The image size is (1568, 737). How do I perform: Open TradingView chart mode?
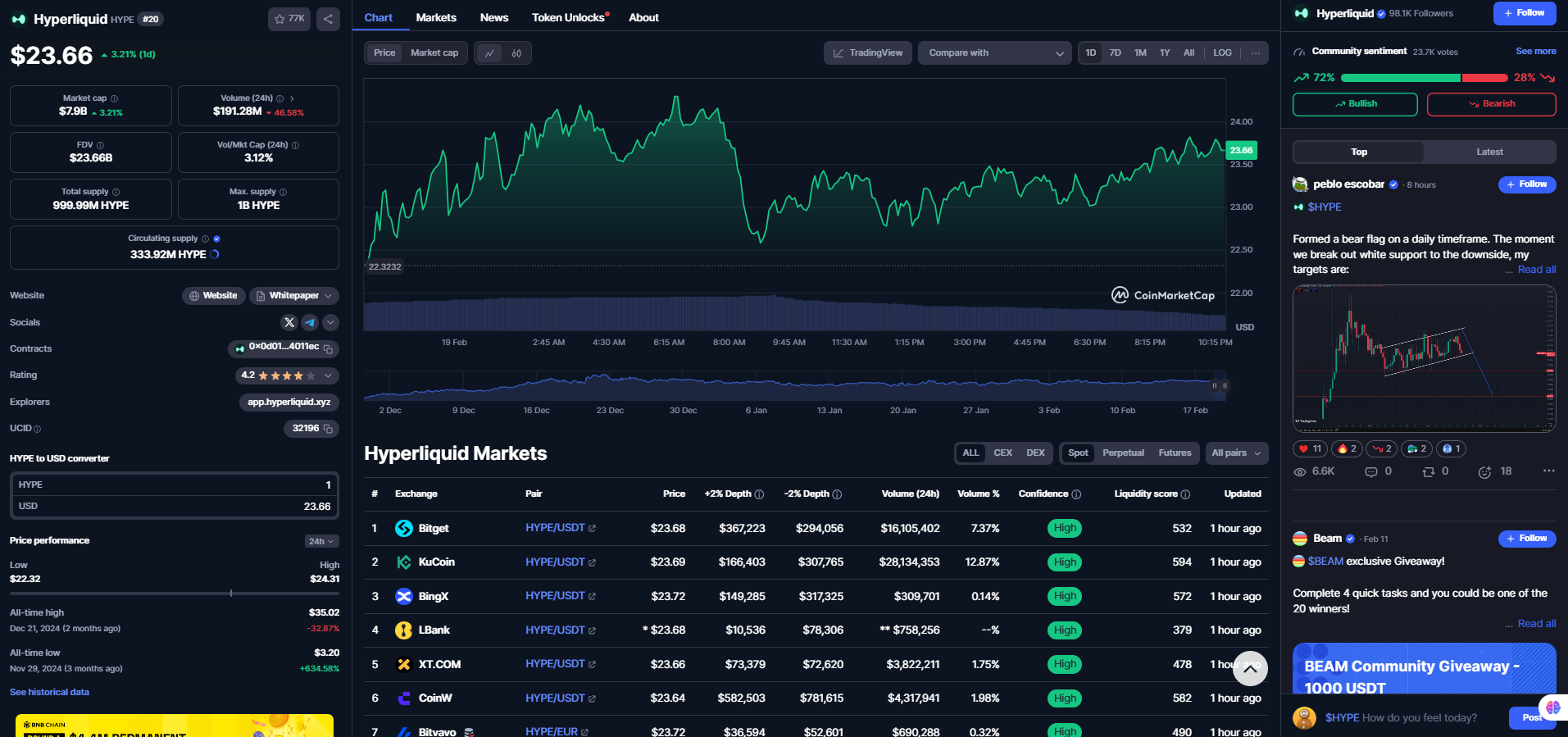[x=867, y=53]
